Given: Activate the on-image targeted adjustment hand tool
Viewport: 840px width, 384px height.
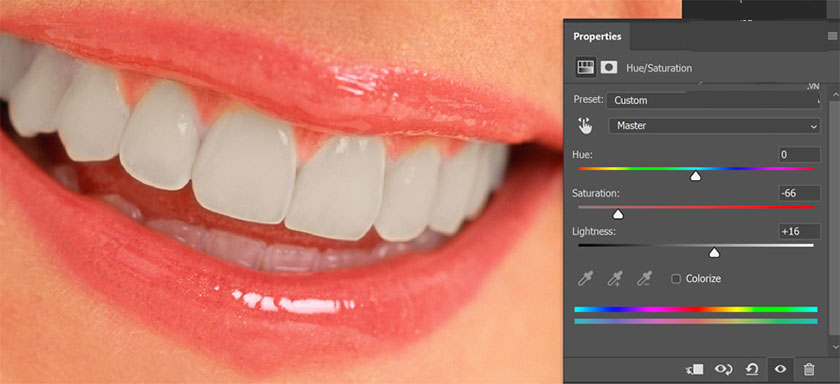Looking at the screenshot, I should click(x=585, y=126).
